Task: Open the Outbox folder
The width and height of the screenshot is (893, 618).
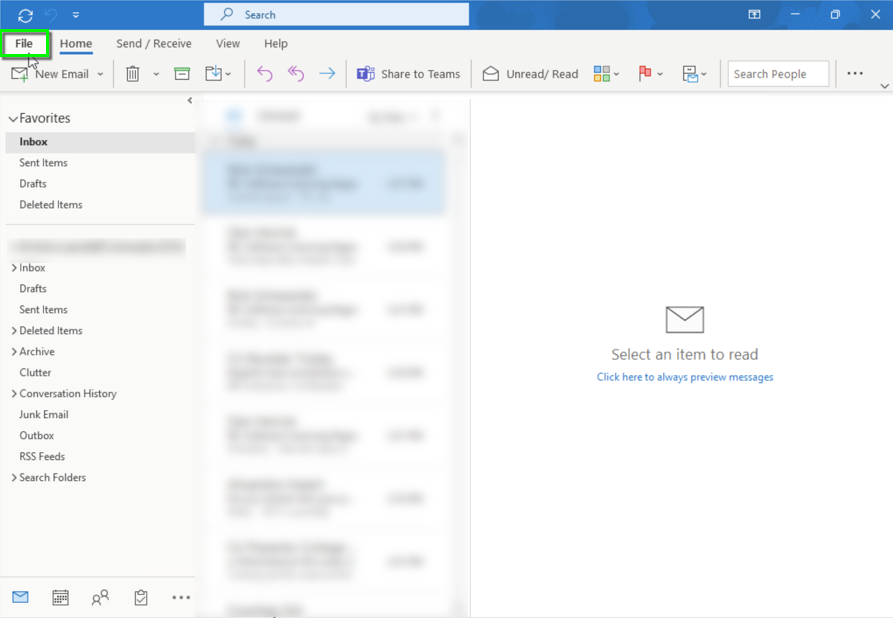Action: click(x=36, y=436)
